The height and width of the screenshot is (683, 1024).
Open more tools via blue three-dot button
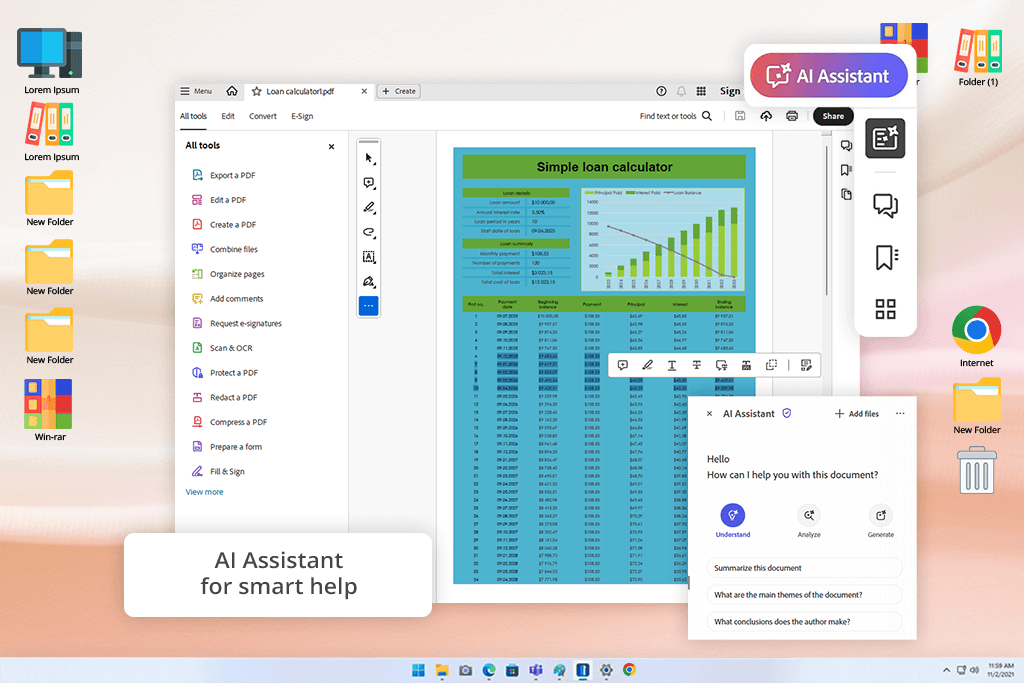point(368,306)
